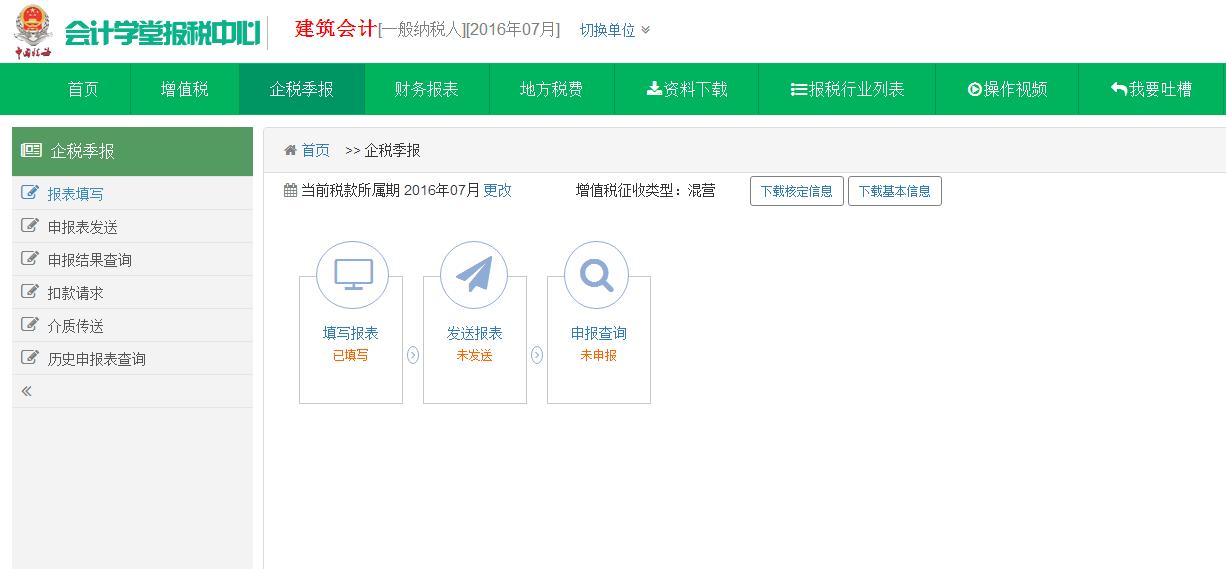The image size is (1226, 569).
Task: Click the edit icon beside 扣款请求
Action: coord(30,292)
